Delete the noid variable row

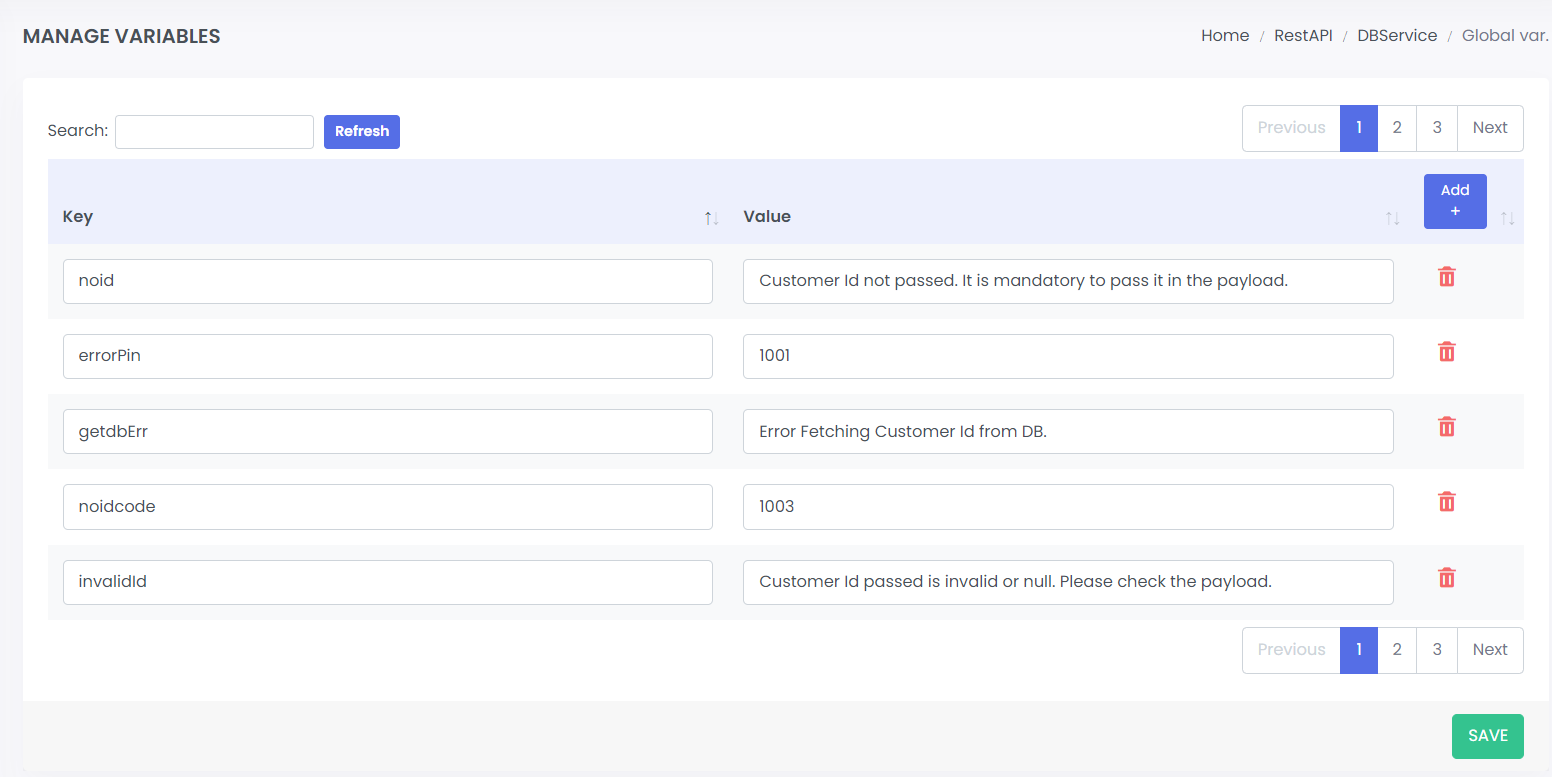pyautogui.click(x=1446, y=277)
